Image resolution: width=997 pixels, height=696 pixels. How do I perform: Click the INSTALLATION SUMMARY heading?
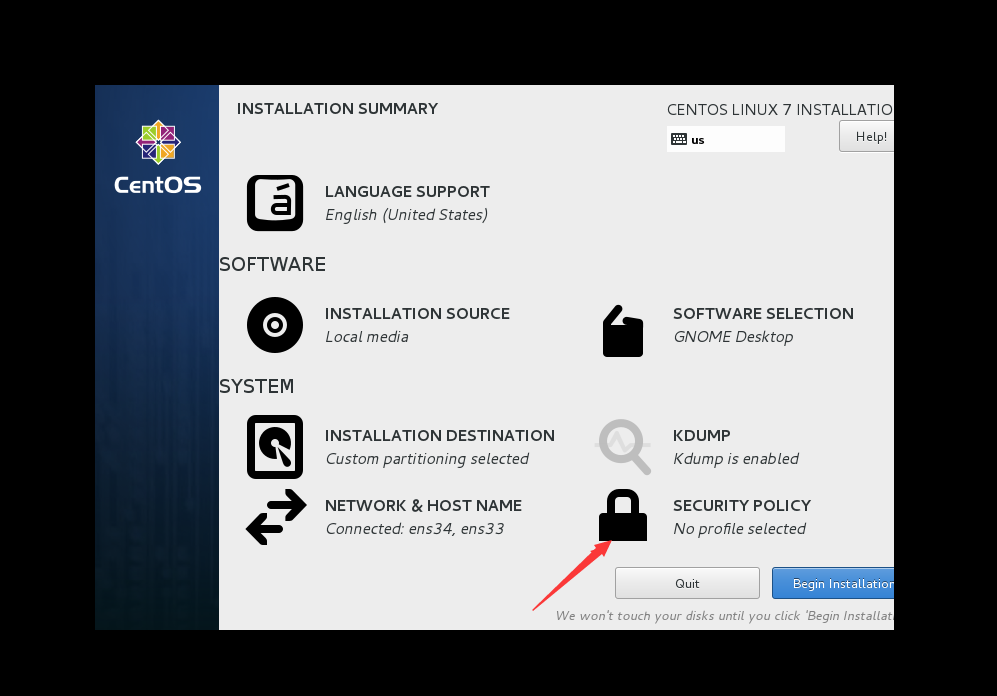tap(337, 109)
